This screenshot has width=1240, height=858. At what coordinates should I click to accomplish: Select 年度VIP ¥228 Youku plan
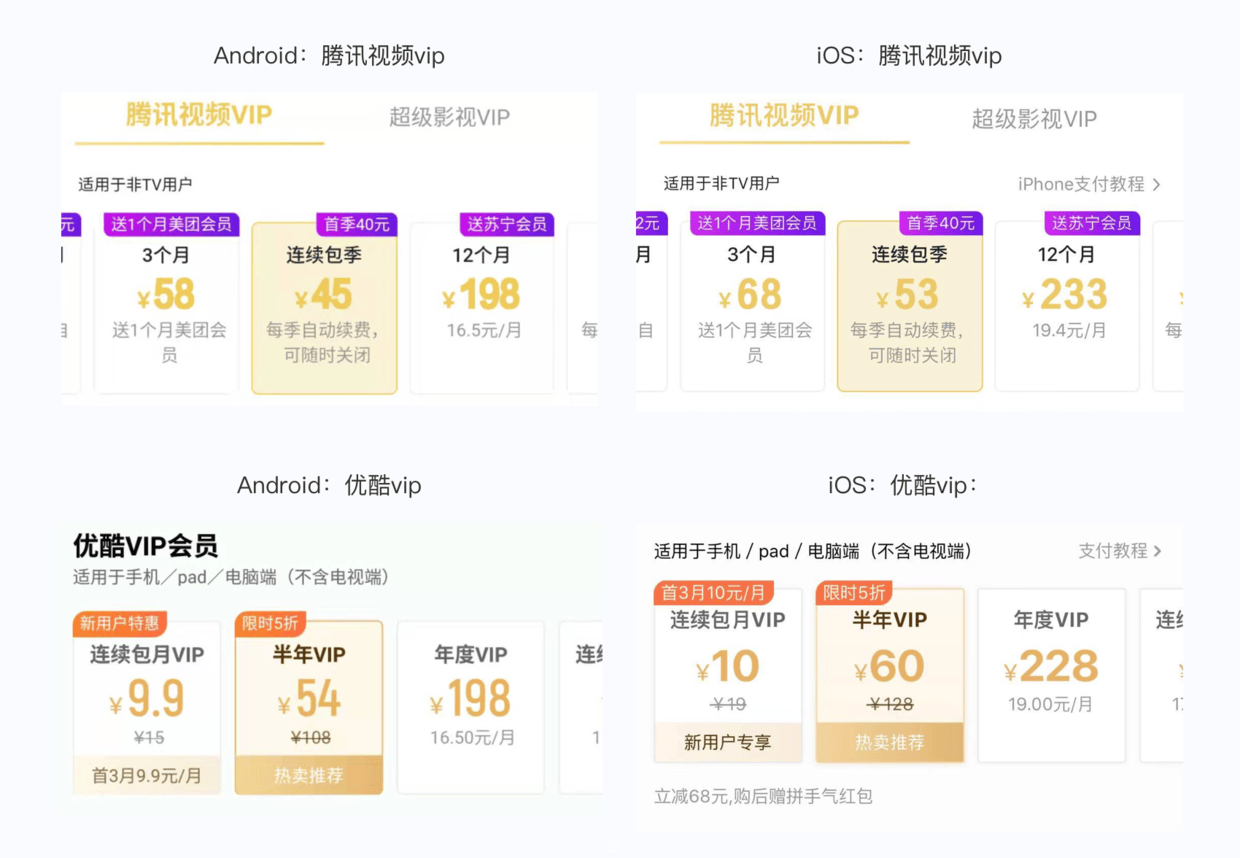click(x=1051, y=675)
